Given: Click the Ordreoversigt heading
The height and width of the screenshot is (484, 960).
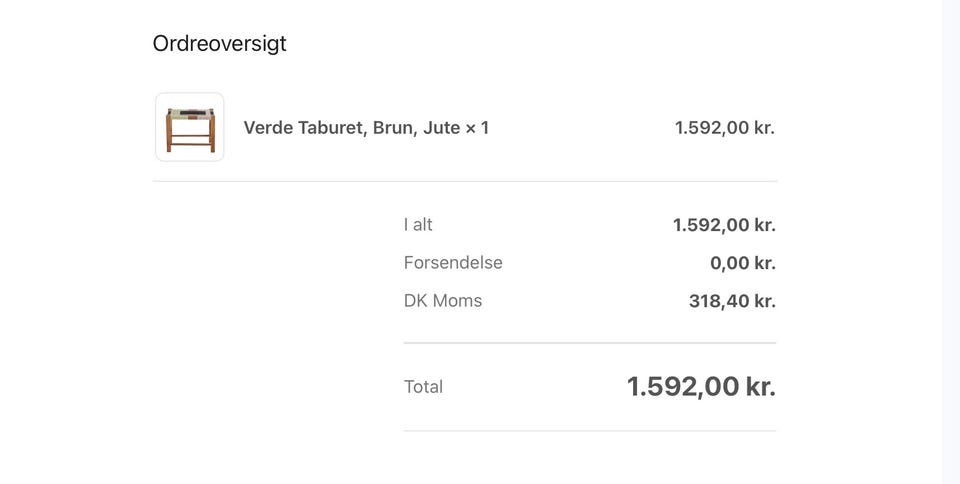Looking at the screenshot, I should coord(219,44).
